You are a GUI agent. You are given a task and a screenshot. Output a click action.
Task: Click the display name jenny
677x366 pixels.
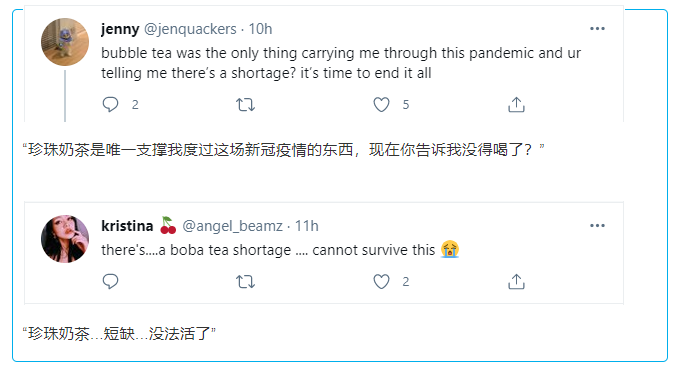click(x=120, y=29)
